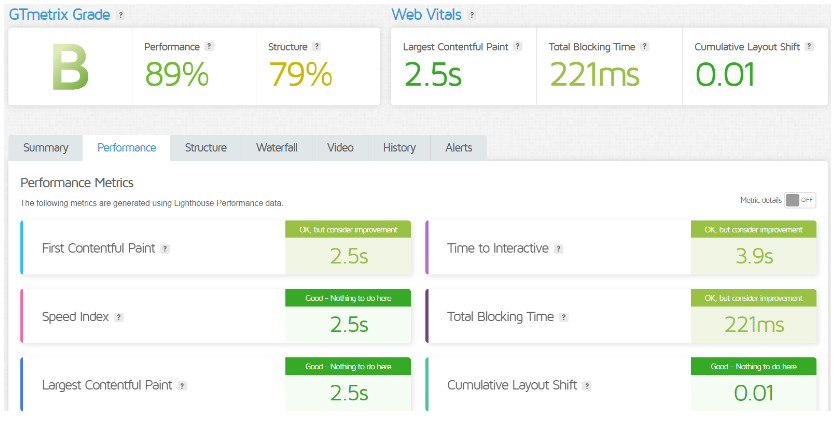This screenshot has height=430, width=837.
Task: Click the help icon next to First Contentful Paint
Action: click(165, 248)
